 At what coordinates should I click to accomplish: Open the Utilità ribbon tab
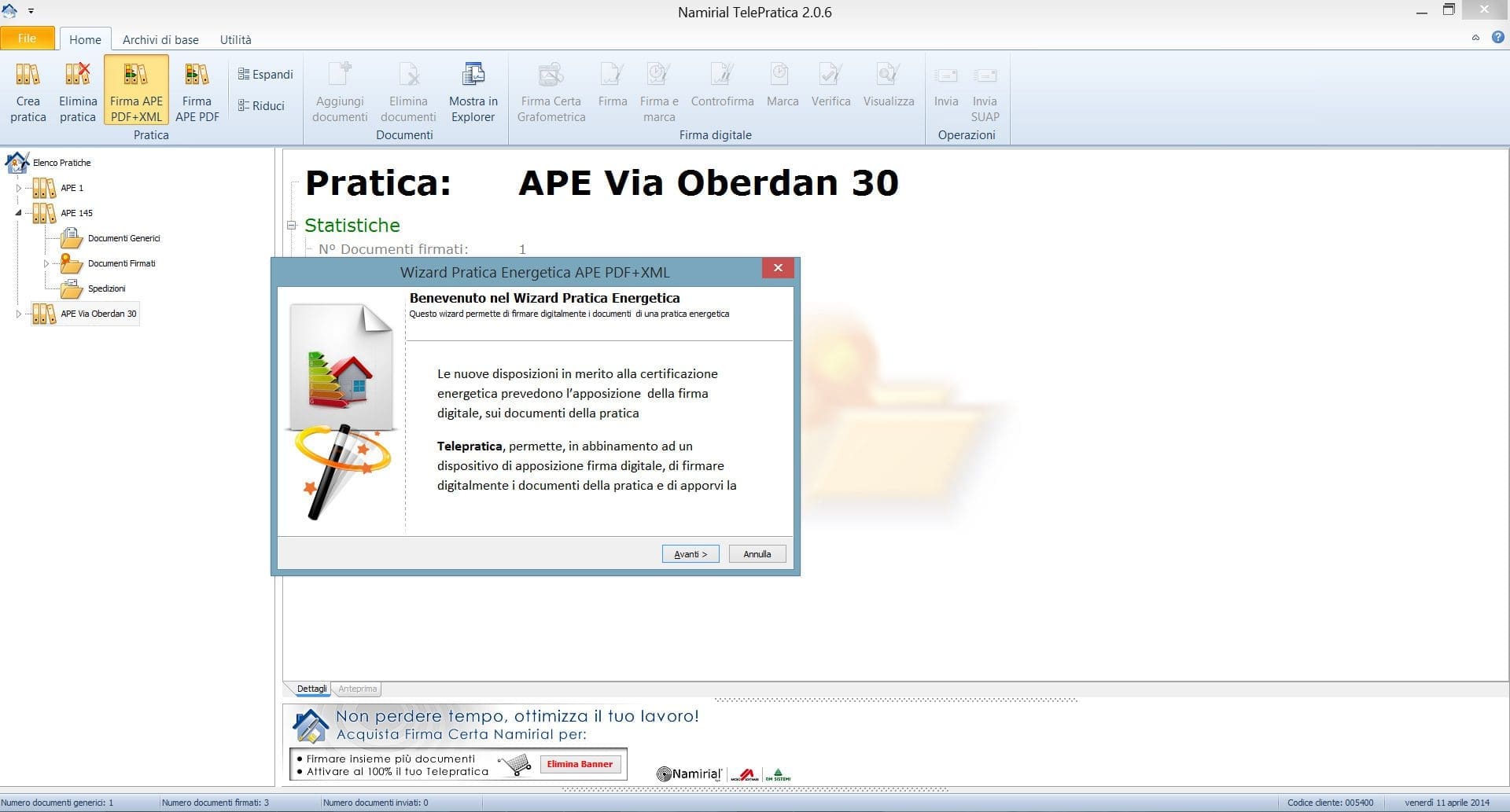(x=235, y=39)
